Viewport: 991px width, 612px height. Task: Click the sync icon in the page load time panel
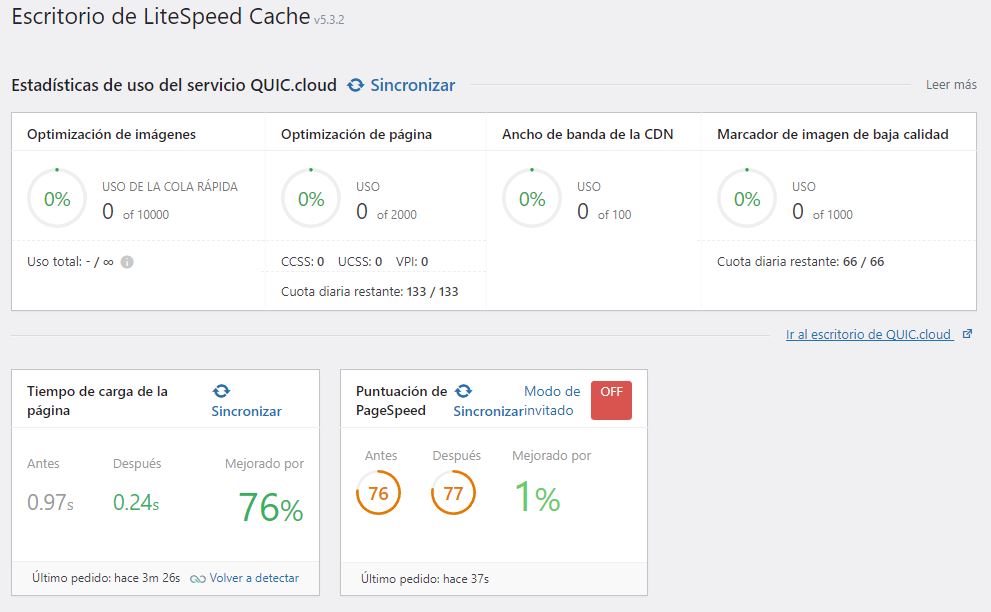tap(221, 391)
